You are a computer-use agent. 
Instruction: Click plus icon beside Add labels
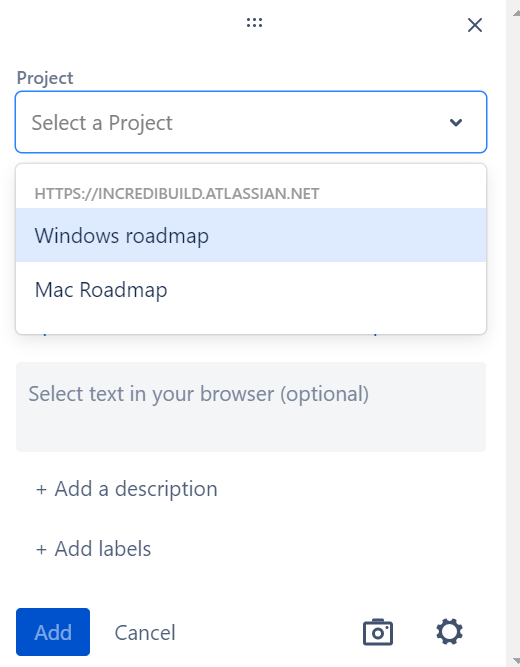41,550
